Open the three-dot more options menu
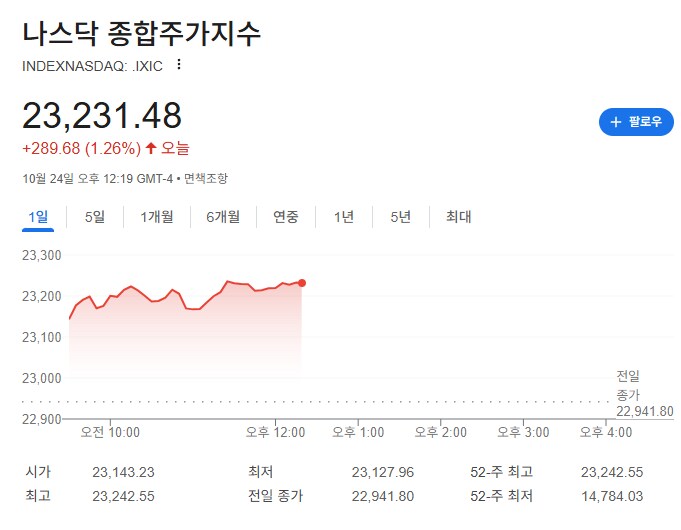 179,64
